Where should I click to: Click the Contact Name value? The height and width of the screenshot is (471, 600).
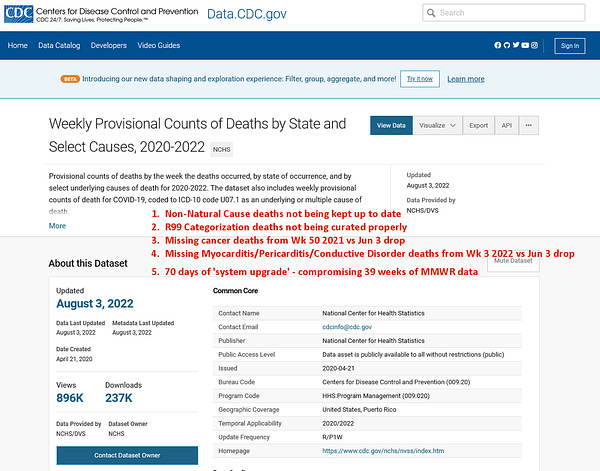click(x=373, y=313)
